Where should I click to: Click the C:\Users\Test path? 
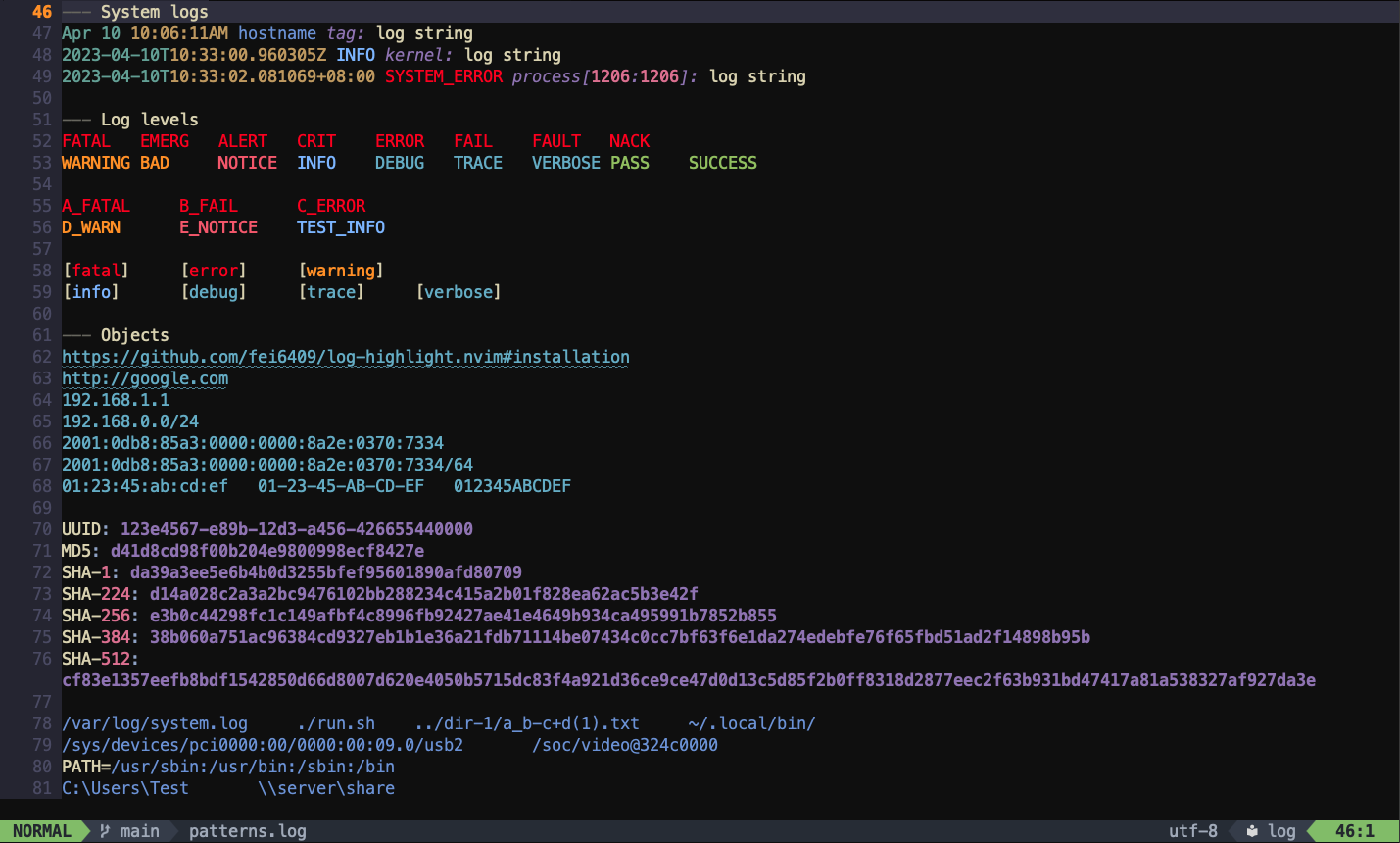(125, 788)
